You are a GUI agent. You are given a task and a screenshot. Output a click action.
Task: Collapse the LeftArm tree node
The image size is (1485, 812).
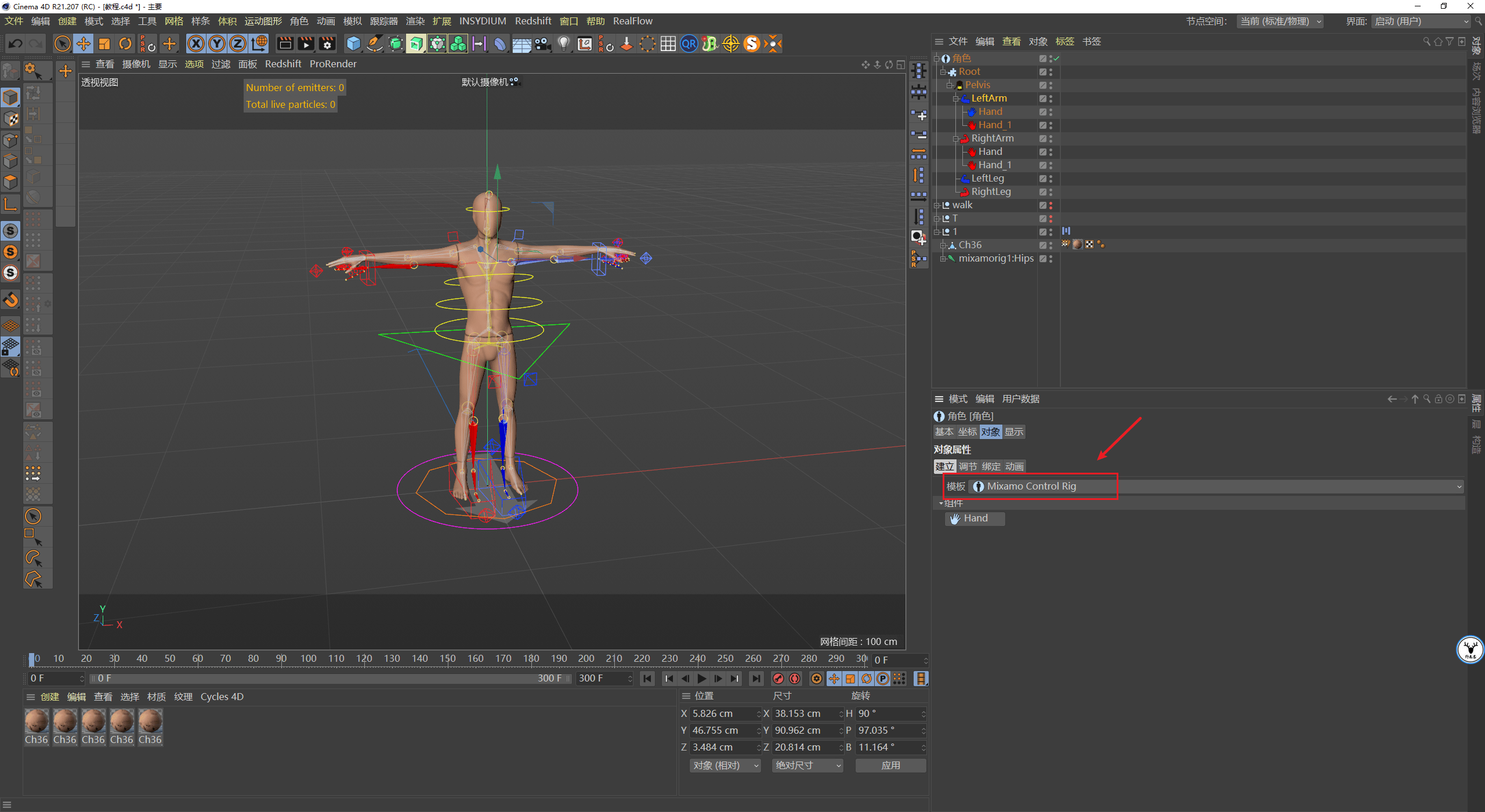955,99
